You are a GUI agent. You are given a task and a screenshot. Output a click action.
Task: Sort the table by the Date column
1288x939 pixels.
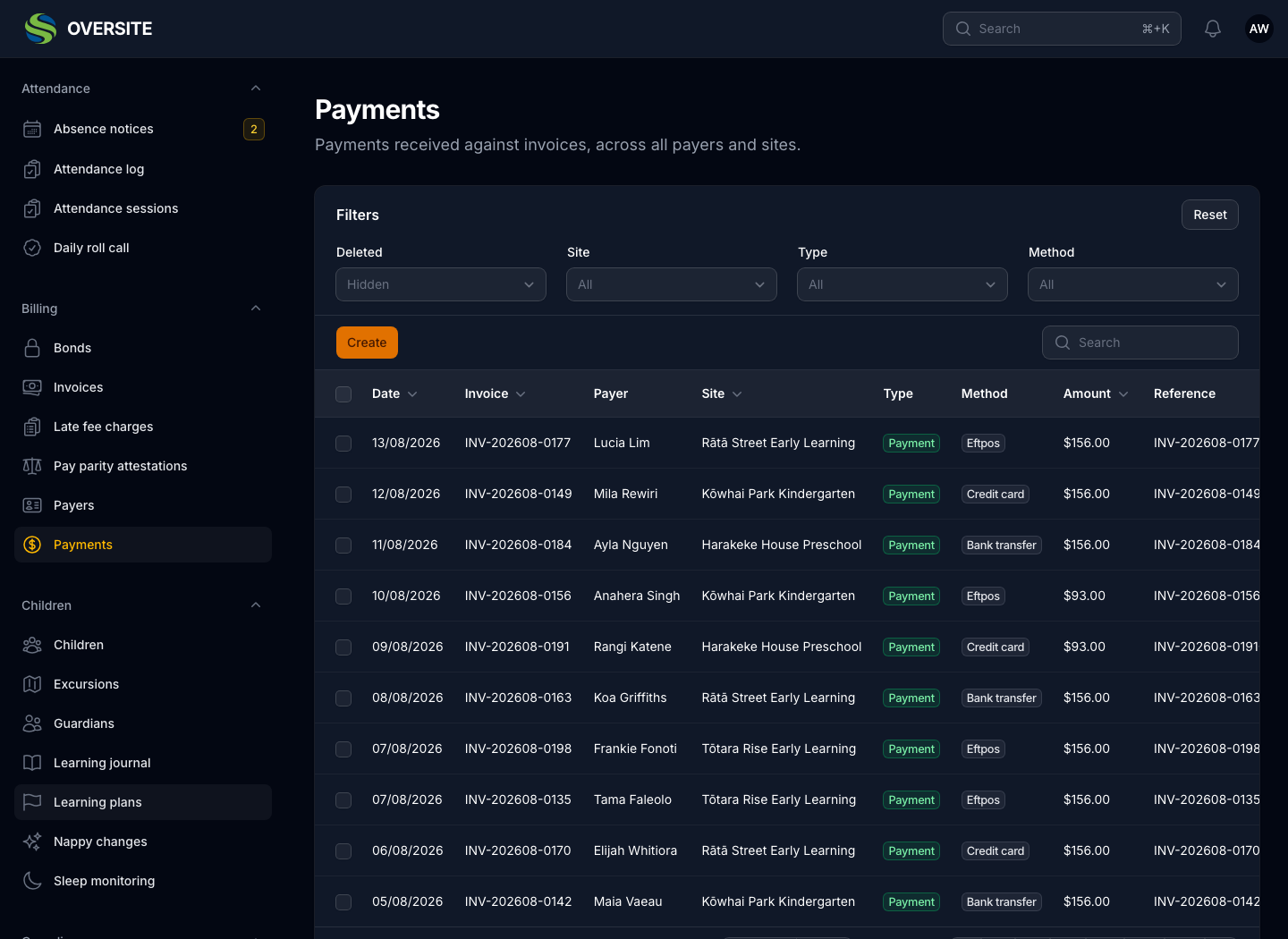[x=394, y=393]
